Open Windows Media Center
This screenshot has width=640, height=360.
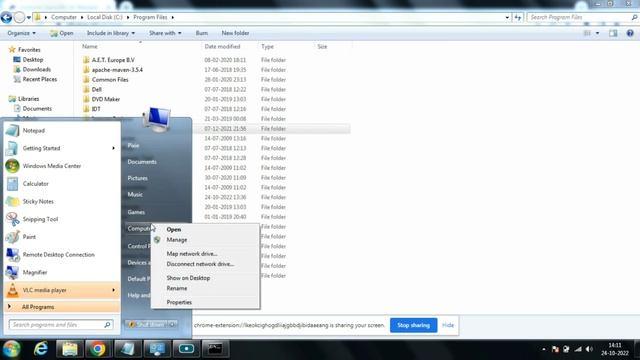coord(61,166)
